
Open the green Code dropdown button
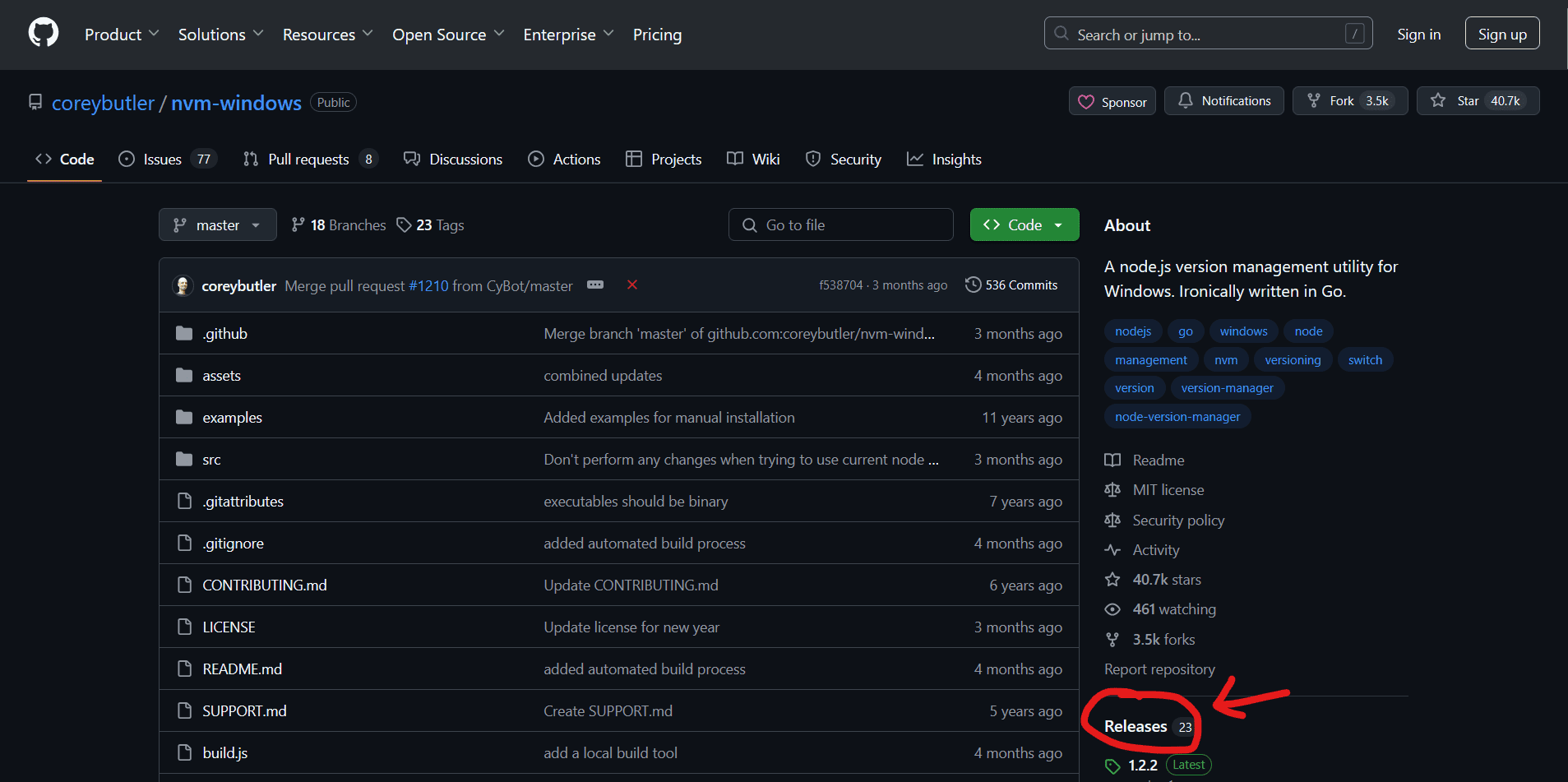pyautogui.click(x=1025, y=224)
